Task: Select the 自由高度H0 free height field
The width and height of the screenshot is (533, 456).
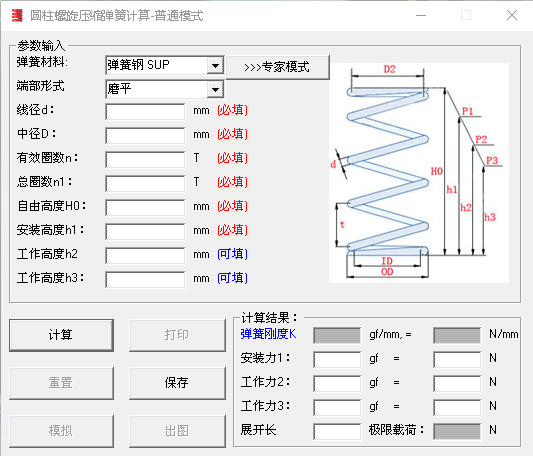Action: pos(145,207)
